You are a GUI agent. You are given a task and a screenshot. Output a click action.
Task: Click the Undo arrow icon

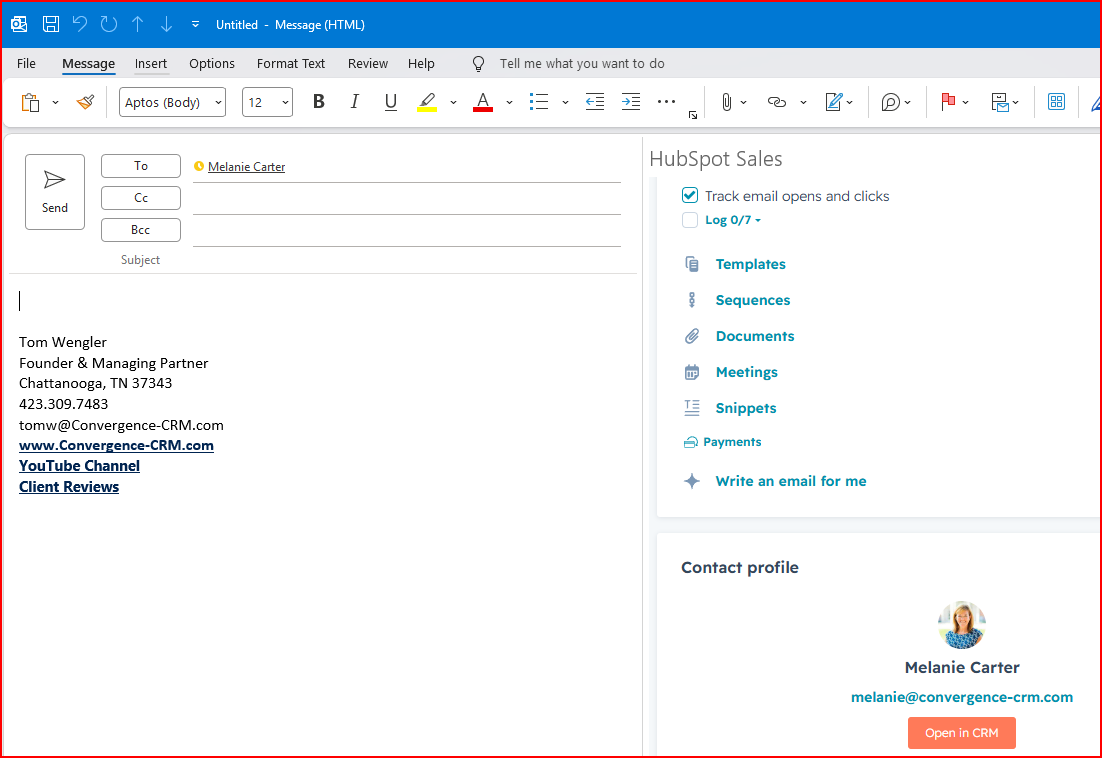pyautogui.click(x=79, y=24)
